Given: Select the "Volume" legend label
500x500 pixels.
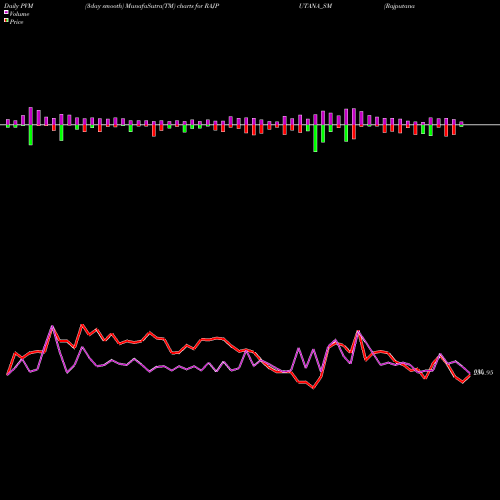Looking at the screenshot, I should tap(19, 14).
